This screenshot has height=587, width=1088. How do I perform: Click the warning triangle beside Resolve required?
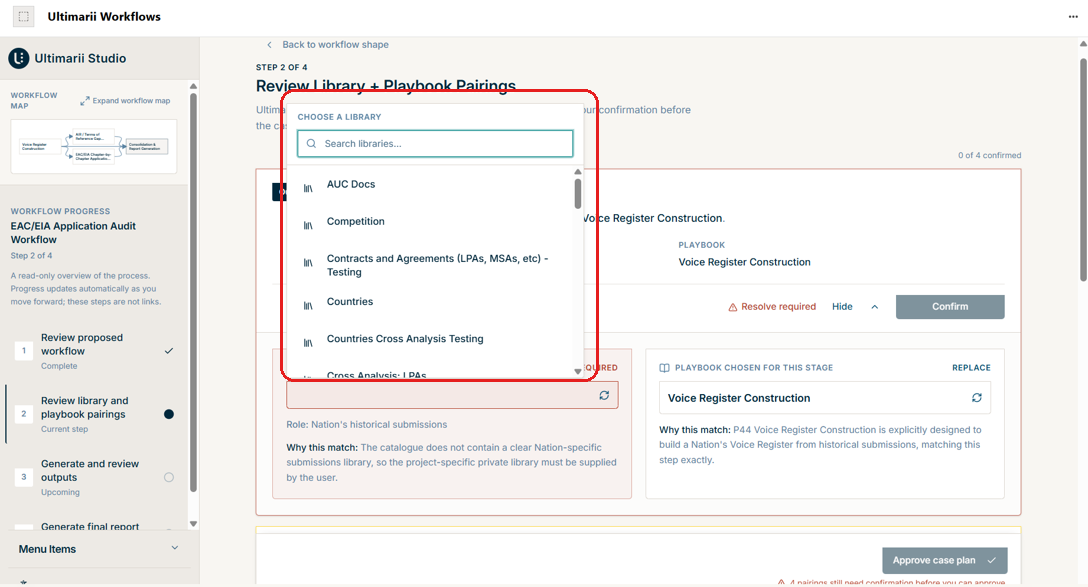733,307
